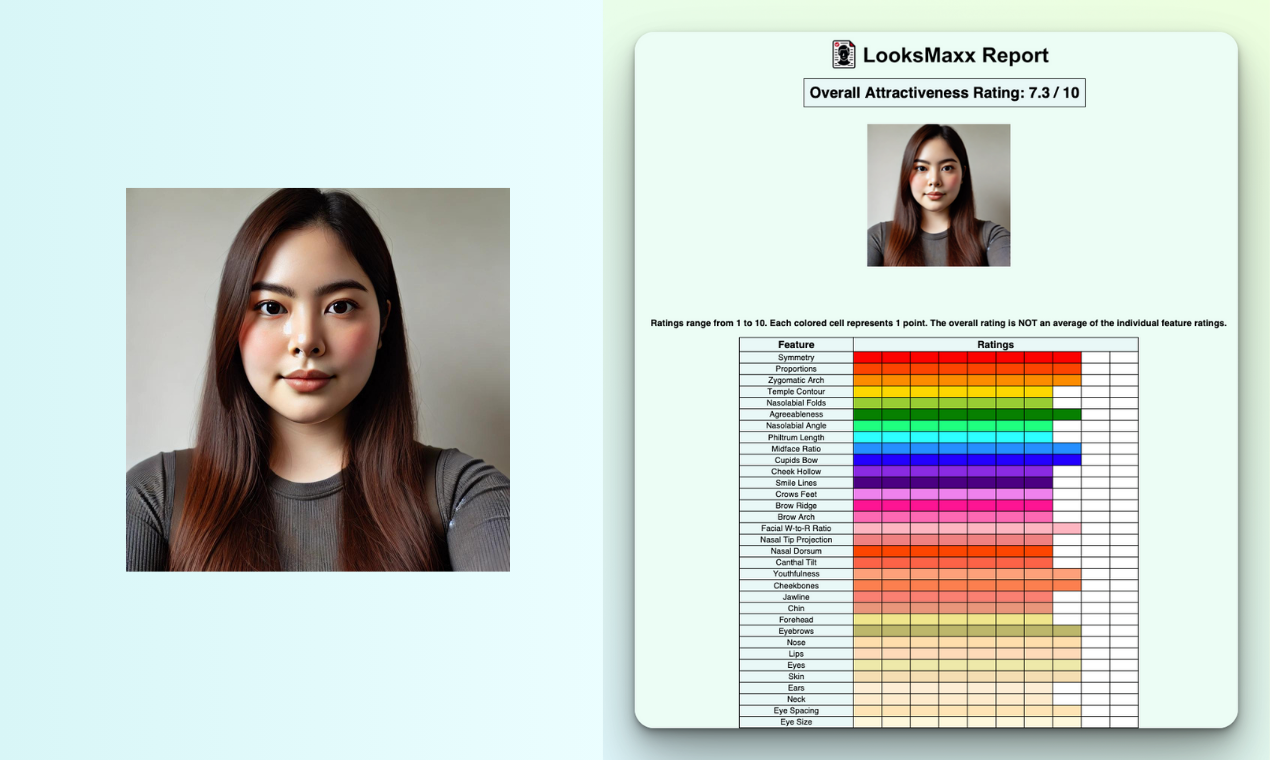The height and width of the screenshot is (760, 1270).
Task: Select the Midface Ratio feature label
Action: 796,449
